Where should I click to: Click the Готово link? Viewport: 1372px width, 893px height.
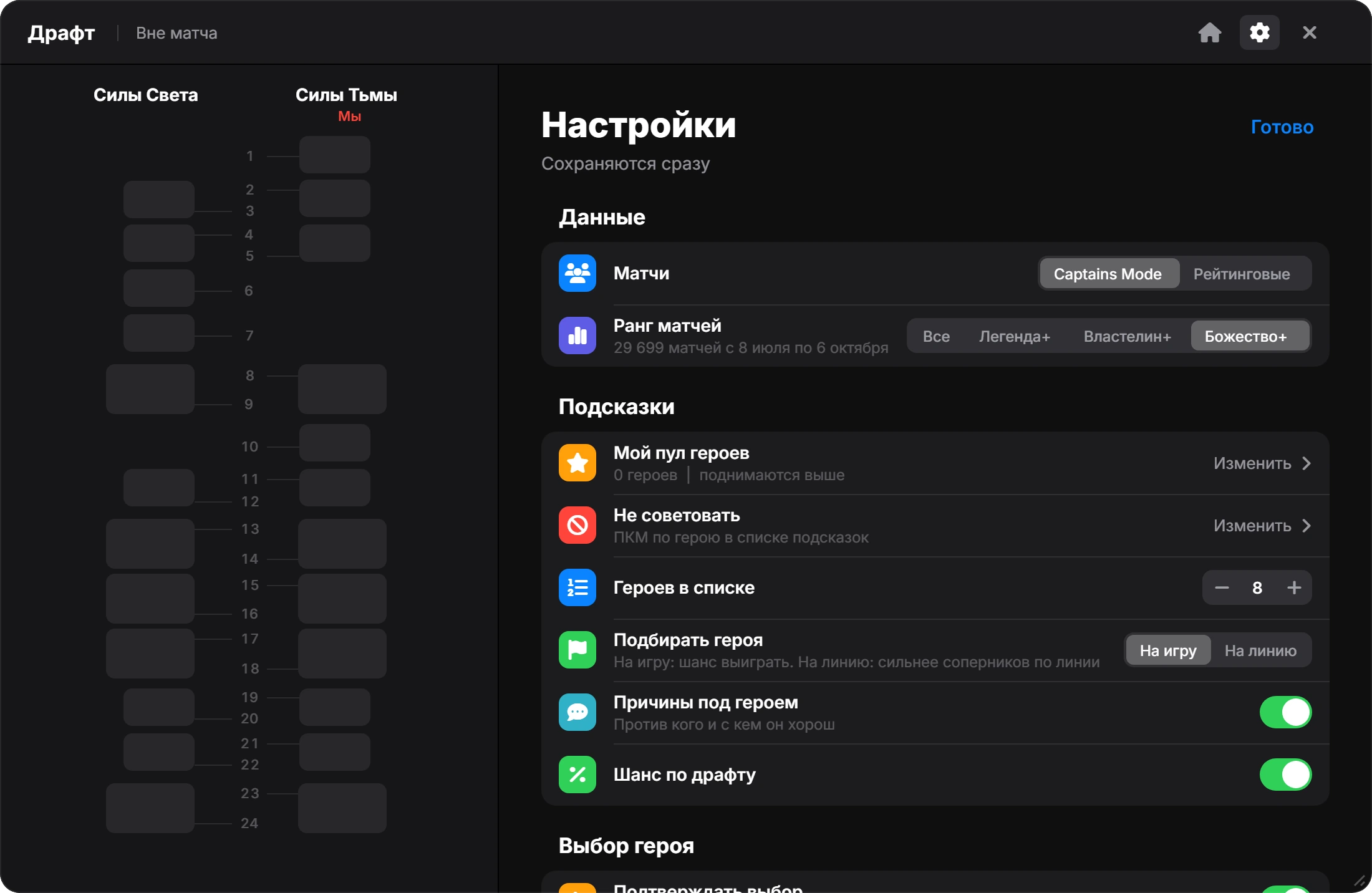coord(1282,127)
